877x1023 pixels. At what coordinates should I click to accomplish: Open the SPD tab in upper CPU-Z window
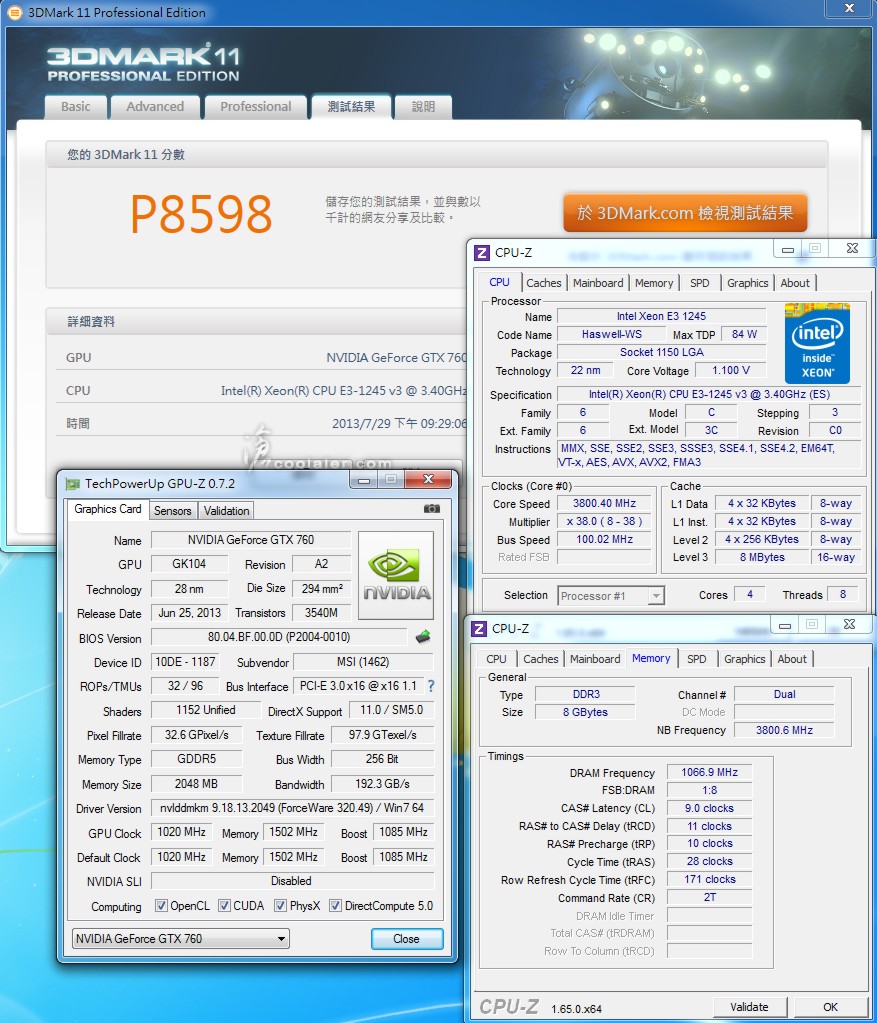pos(700,283)
